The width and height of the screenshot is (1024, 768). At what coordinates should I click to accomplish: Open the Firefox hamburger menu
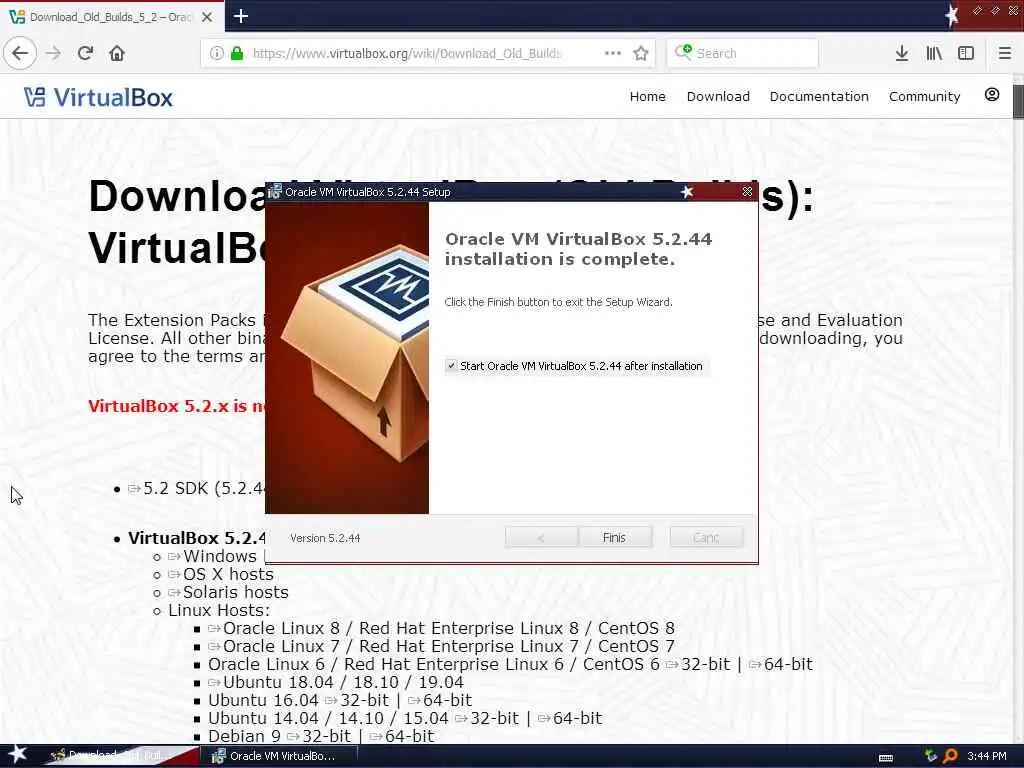1004,53
